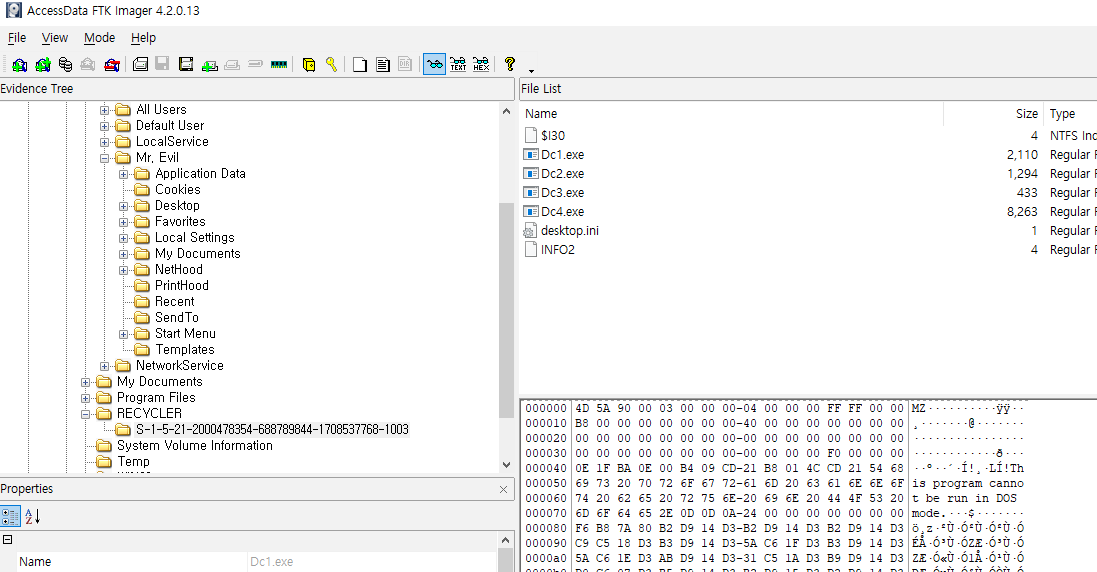
Task: Click Remove All Evidence Items icon
Action: pos(112,64)
